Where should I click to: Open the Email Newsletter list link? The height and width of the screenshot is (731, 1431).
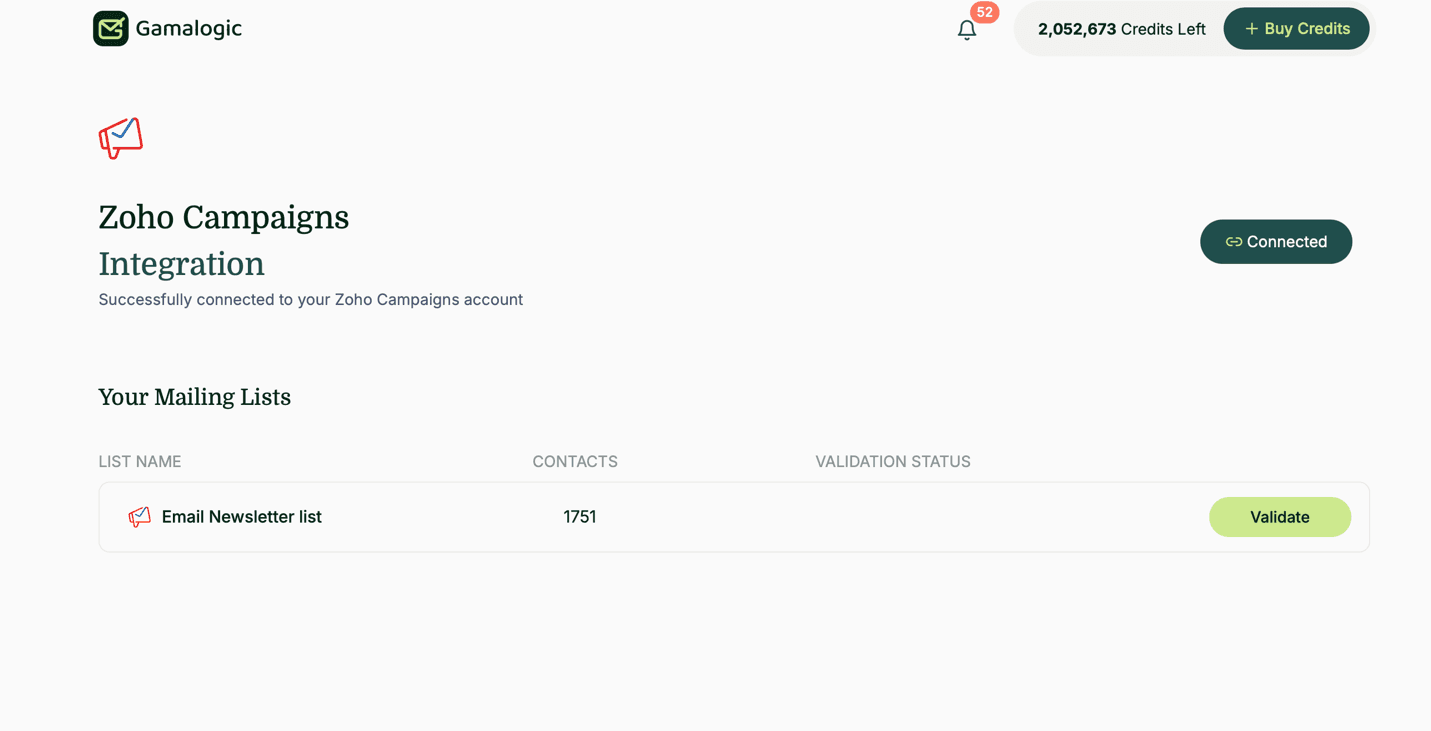pyautogui.click(x=242, y=517)
